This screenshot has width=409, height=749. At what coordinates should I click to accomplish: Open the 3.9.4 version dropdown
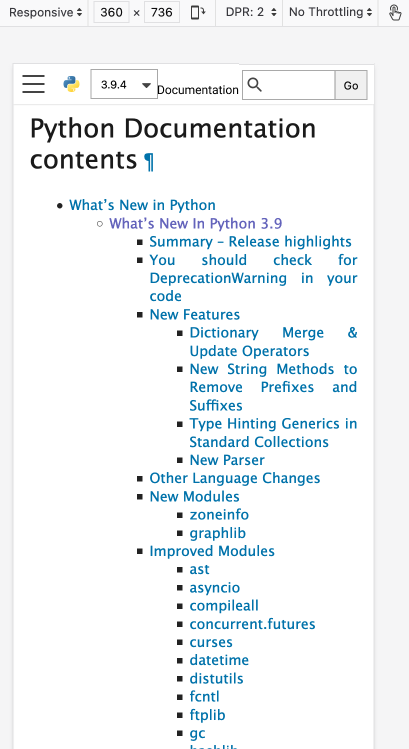(124, 84)
